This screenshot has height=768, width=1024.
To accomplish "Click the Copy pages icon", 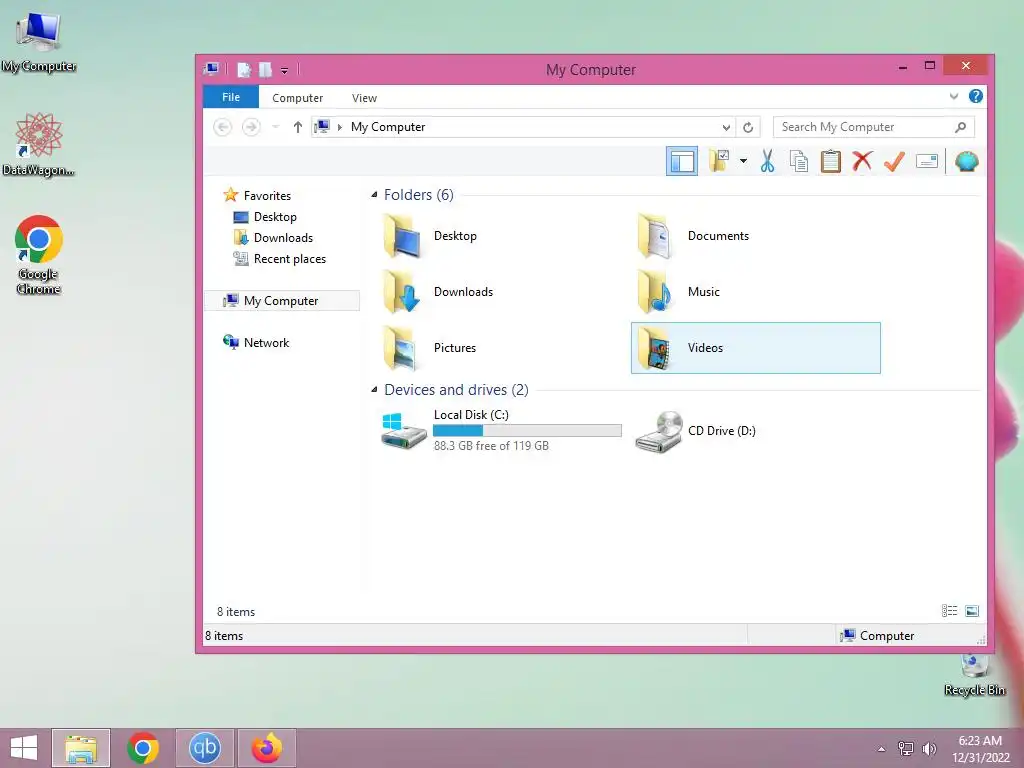I will (x=799, y=161).
